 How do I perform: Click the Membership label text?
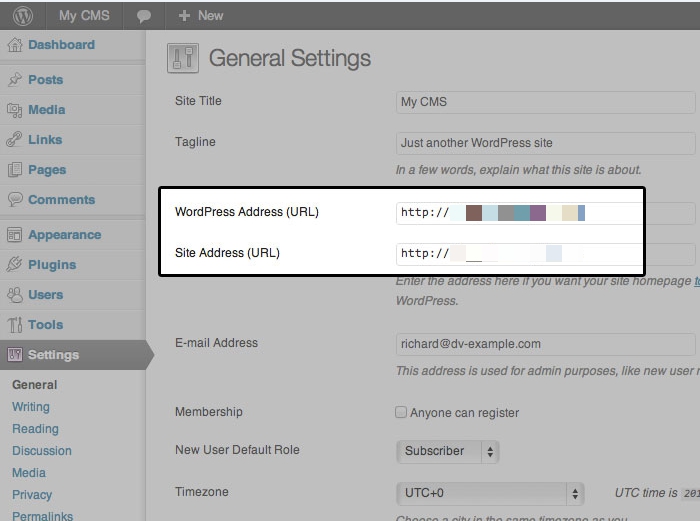point(208,412)
